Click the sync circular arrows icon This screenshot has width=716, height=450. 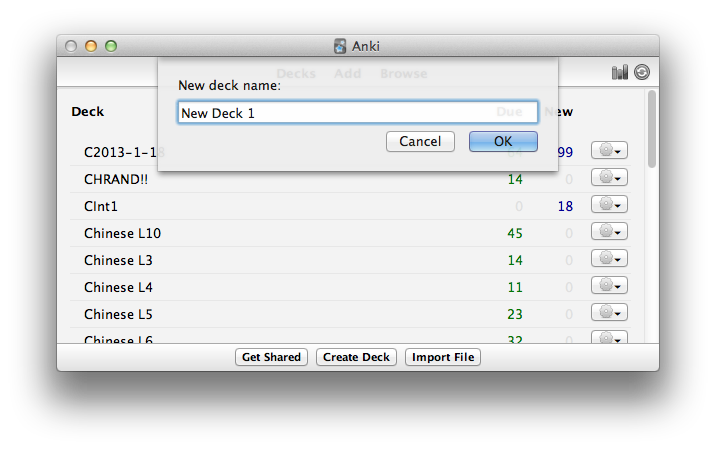642,72
